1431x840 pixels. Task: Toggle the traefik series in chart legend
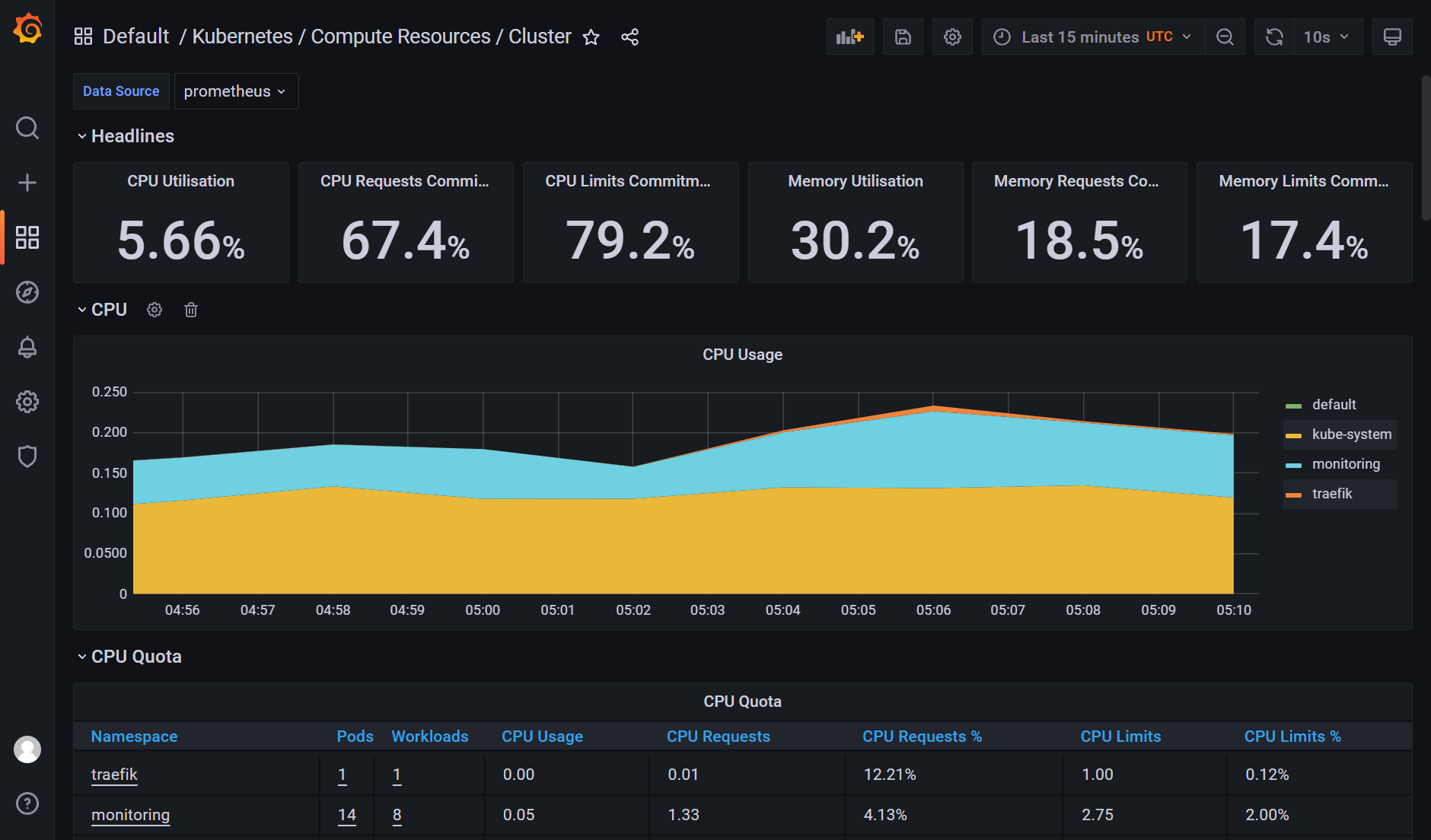(1332, 494)
